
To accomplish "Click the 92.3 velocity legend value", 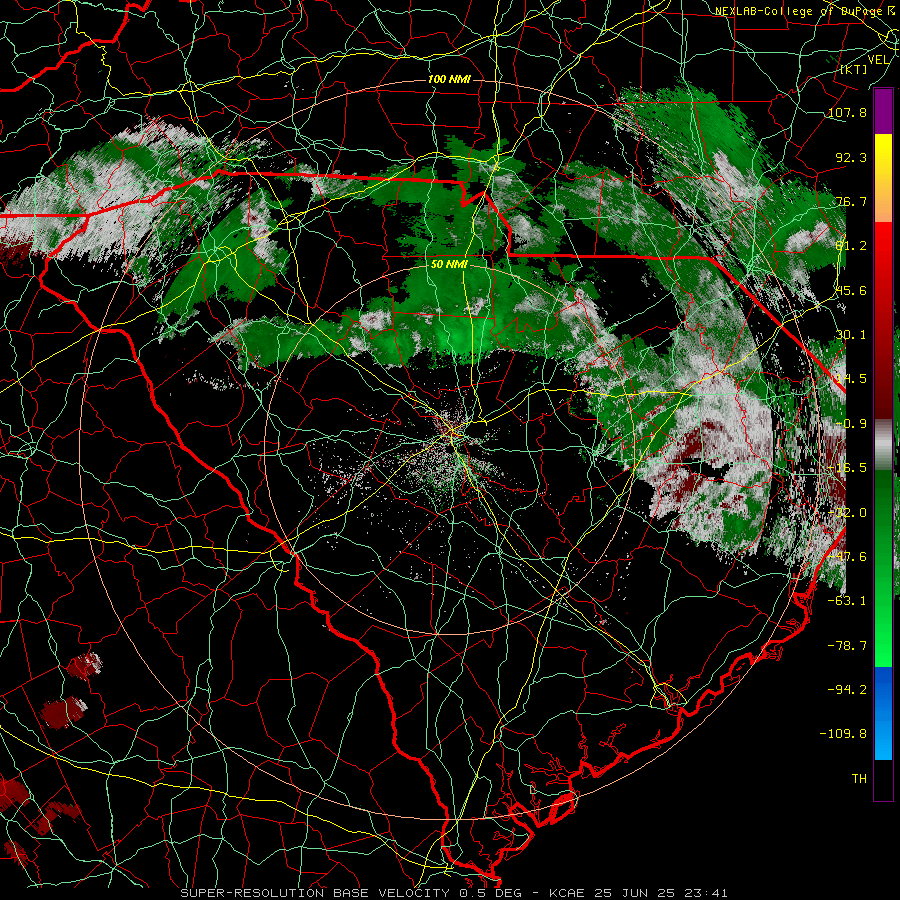I will coord(851,157).
